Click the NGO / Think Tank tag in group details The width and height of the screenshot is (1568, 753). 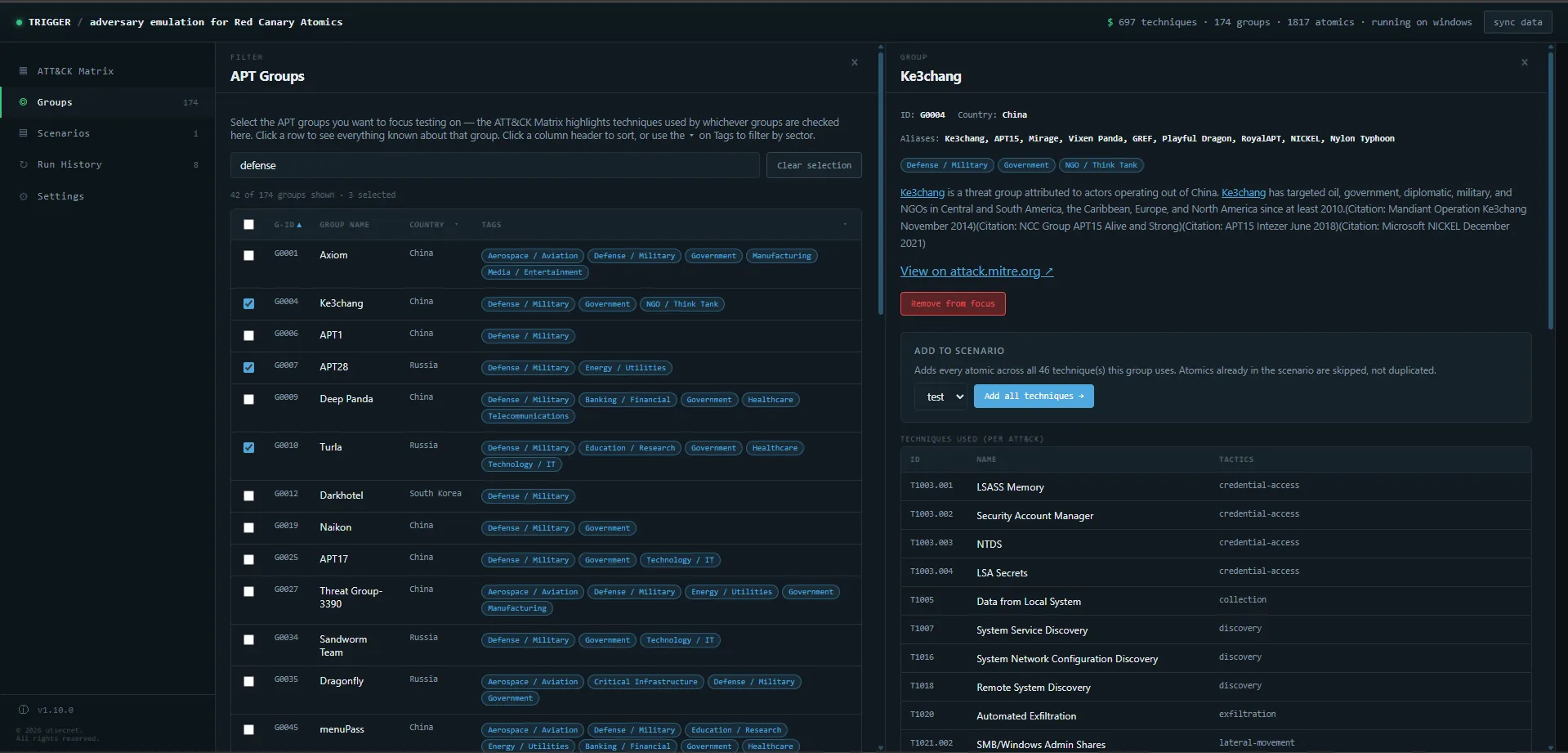(x=1101, y=165)
